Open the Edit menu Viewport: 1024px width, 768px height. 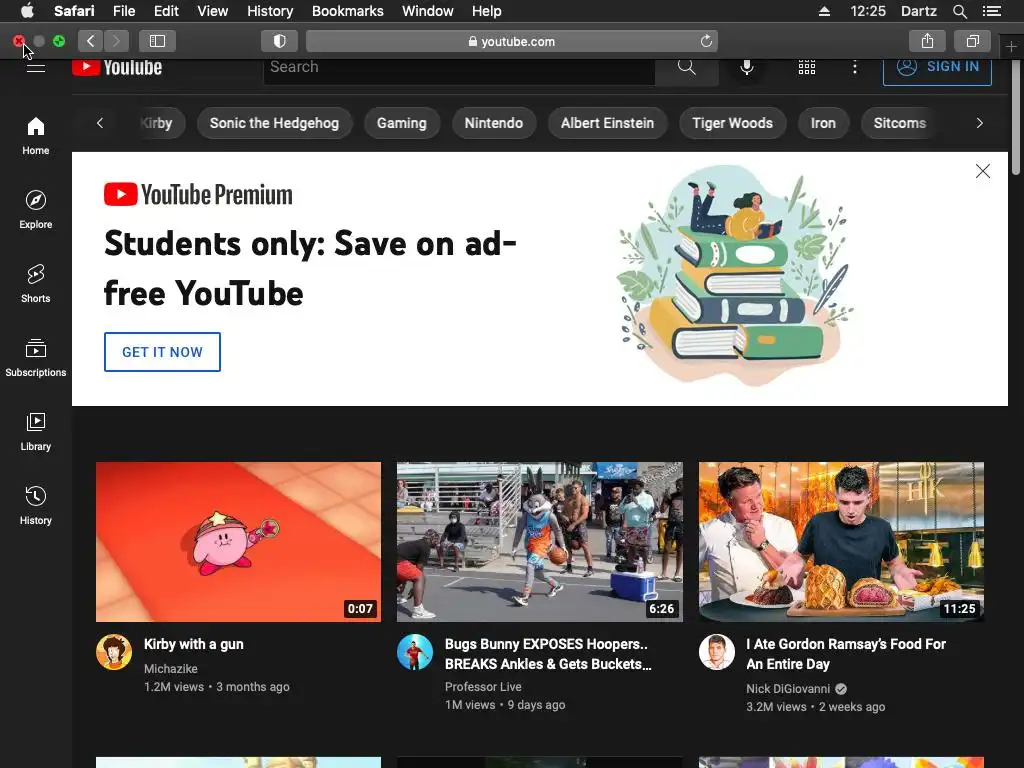(x=166, y=11)
